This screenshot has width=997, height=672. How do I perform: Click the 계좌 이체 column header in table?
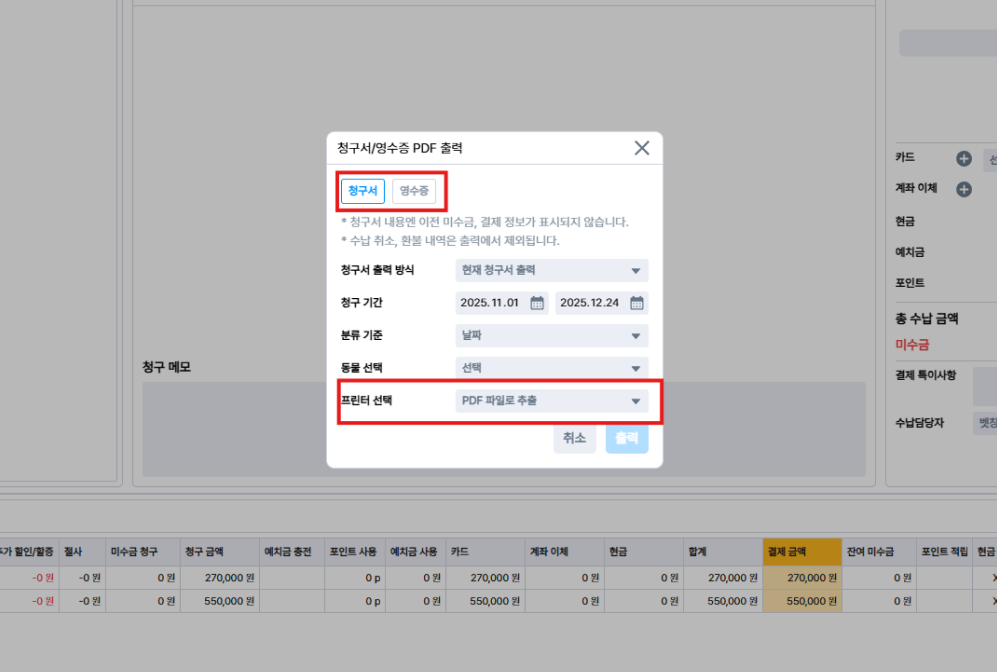point(565,552)
